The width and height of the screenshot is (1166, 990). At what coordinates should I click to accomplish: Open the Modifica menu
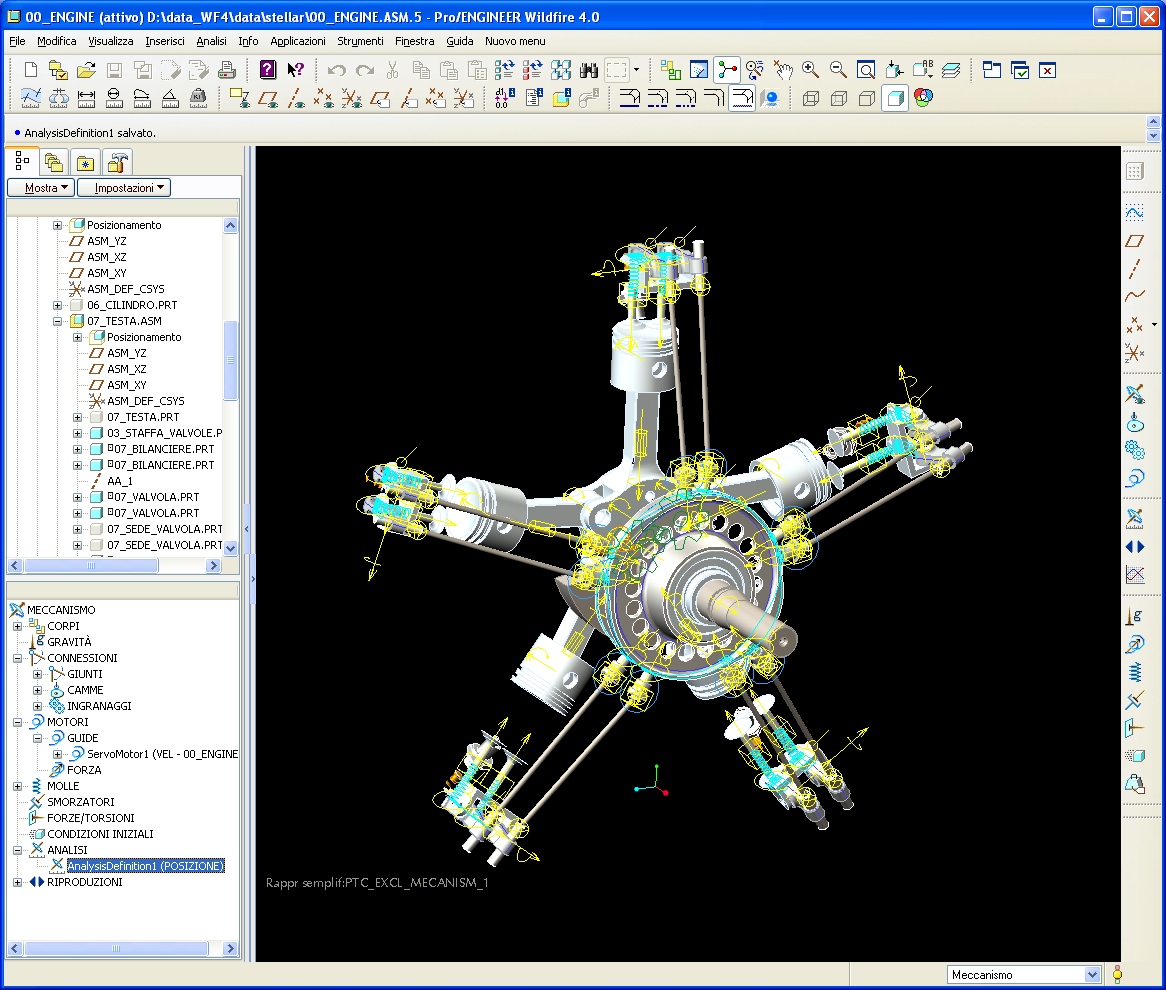[57, 41]
